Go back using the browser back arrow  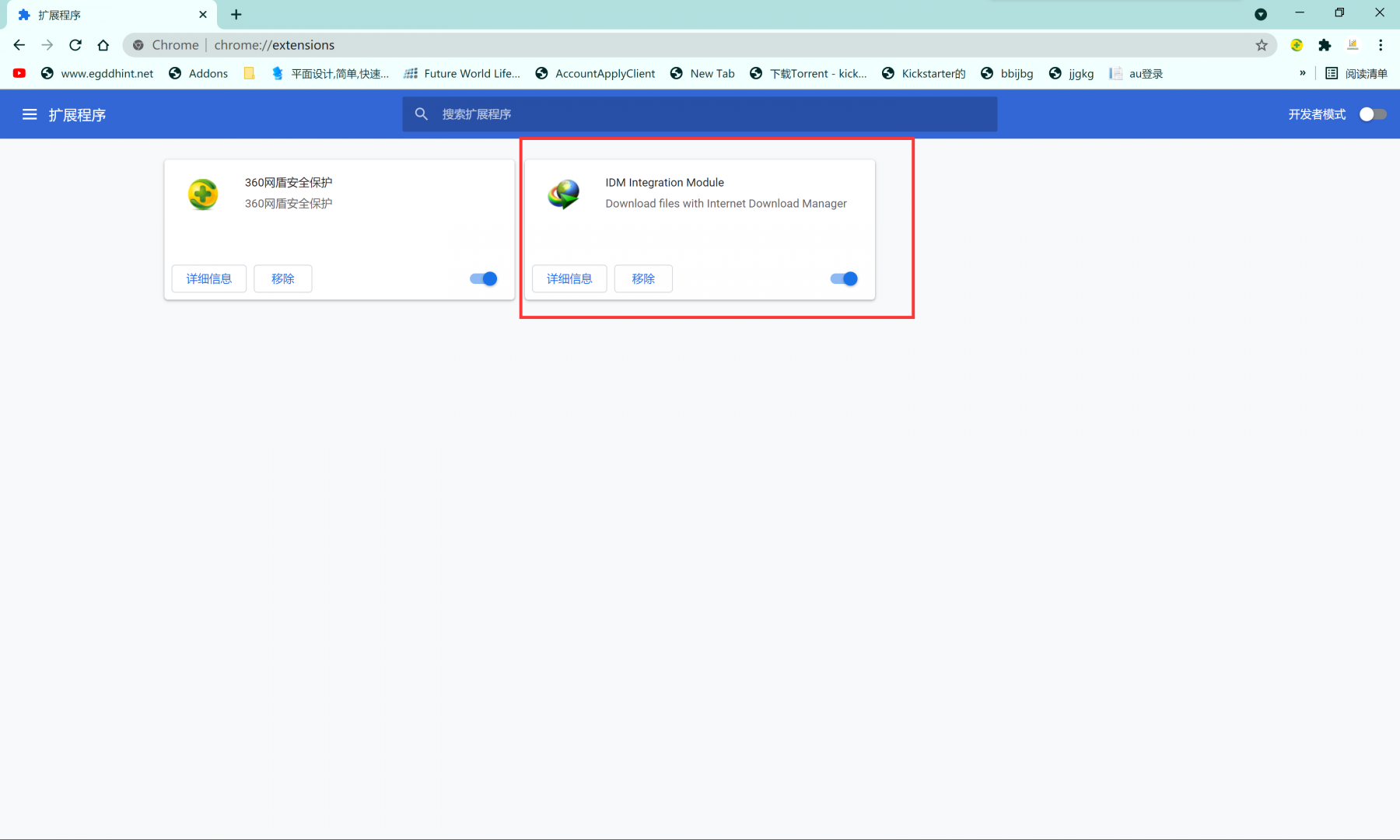point(19,45)
